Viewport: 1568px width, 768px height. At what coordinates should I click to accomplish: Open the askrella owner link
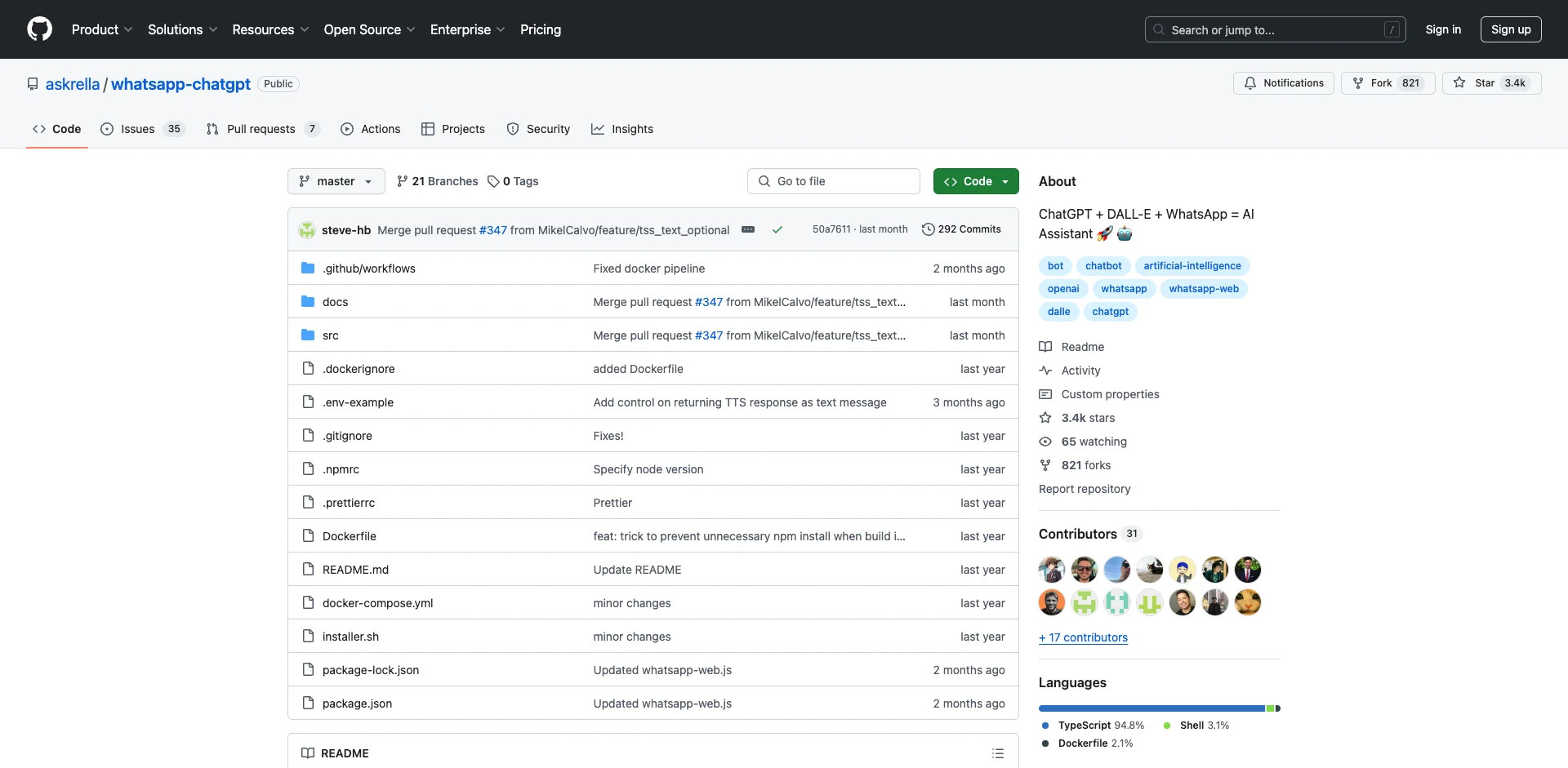pyautogui.click(x=73, y=84)
